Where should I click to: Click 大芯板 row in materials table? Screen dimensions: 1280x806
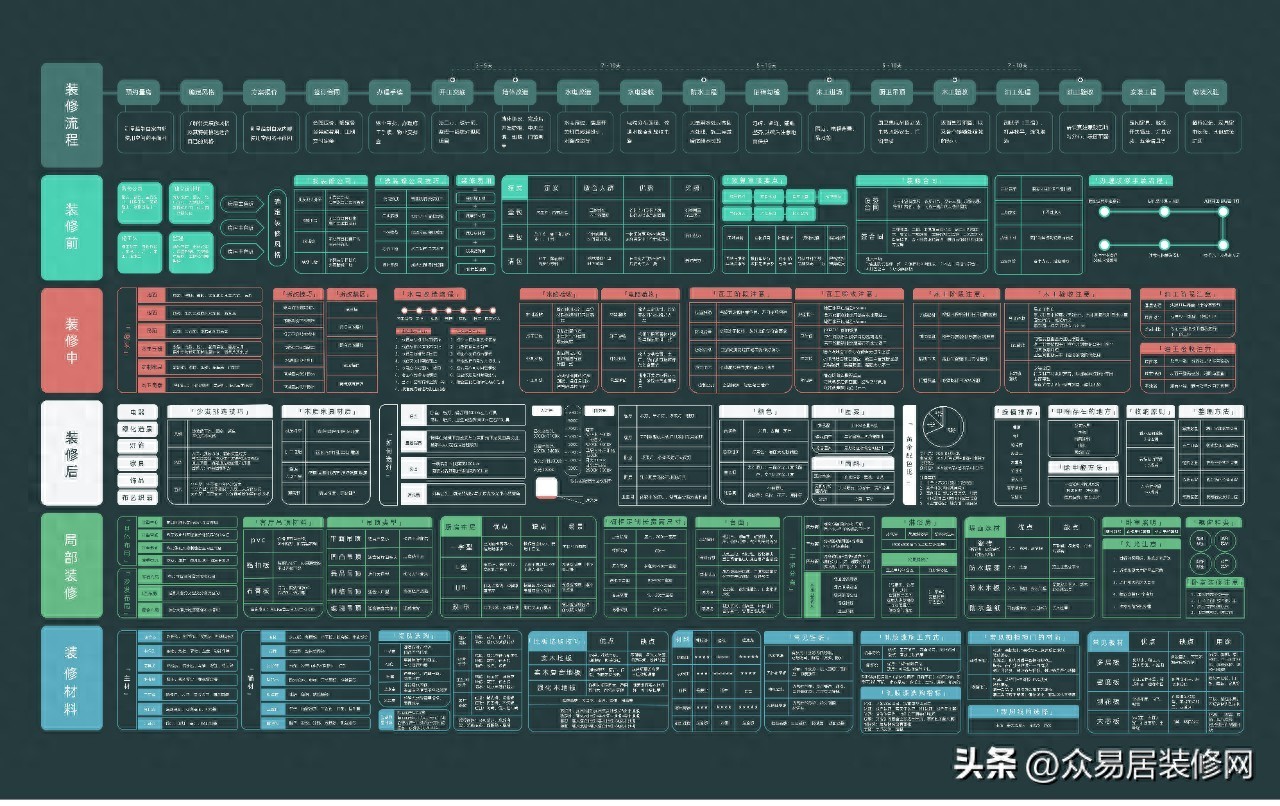1108,720
